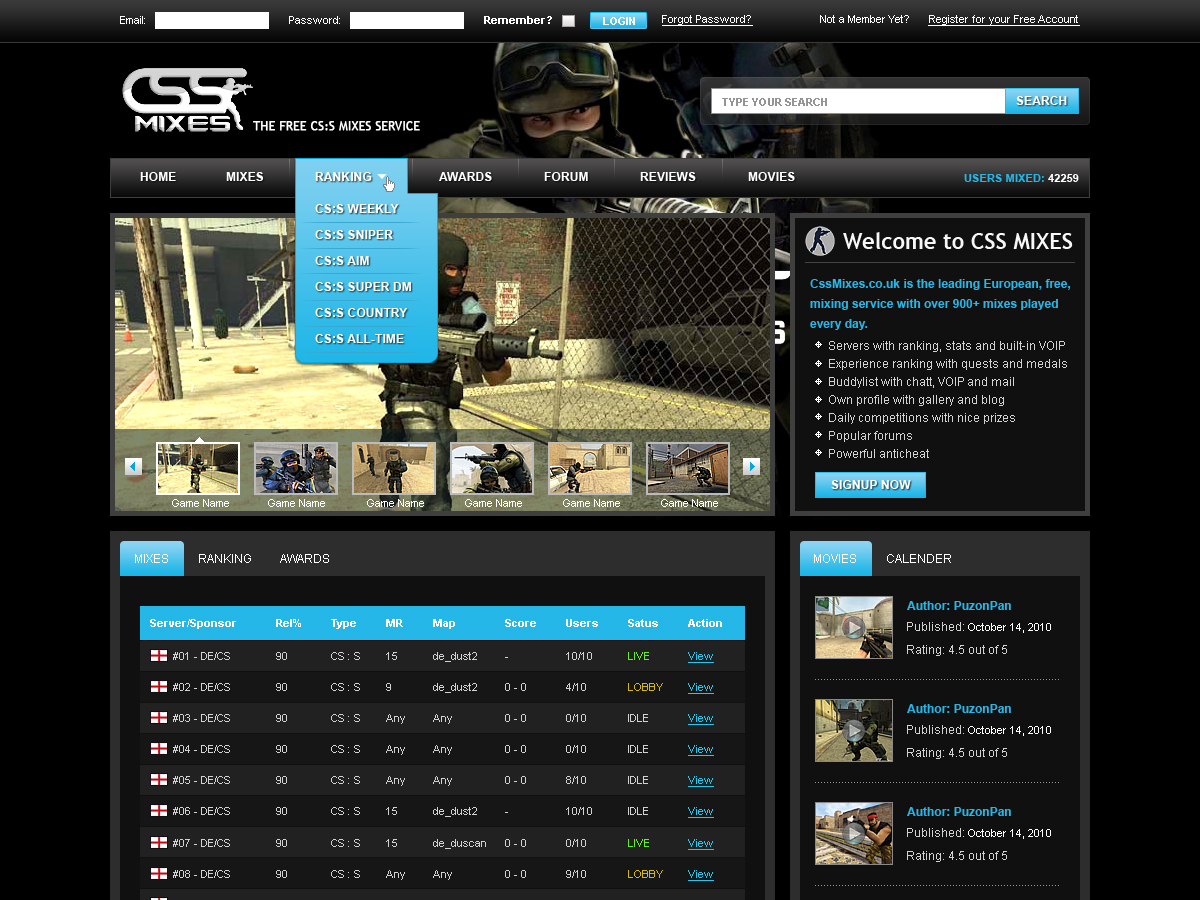Click Forgot Password link

707,20
